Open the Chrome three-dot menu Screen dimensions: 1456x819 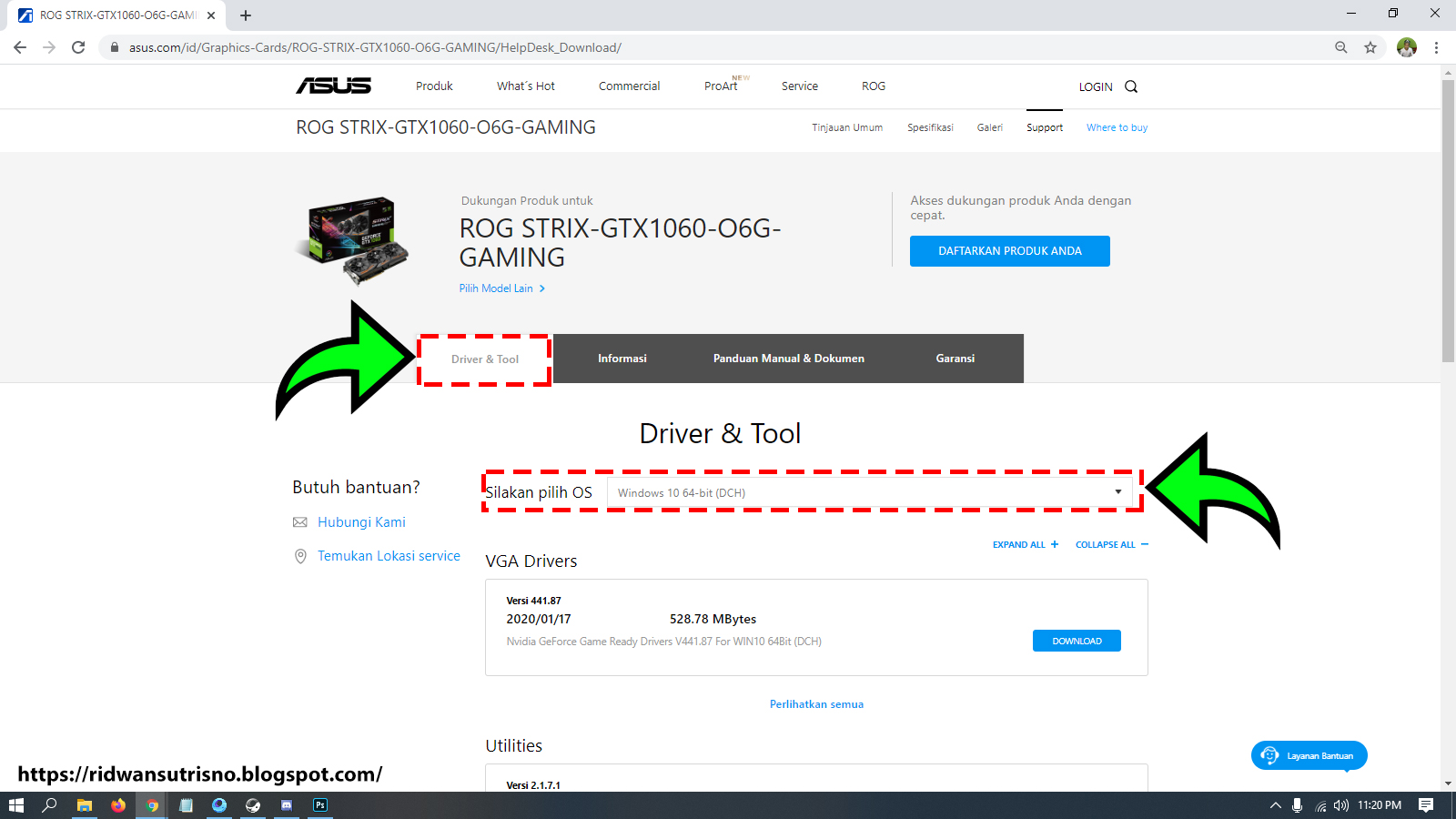(x=1437, y=47)
